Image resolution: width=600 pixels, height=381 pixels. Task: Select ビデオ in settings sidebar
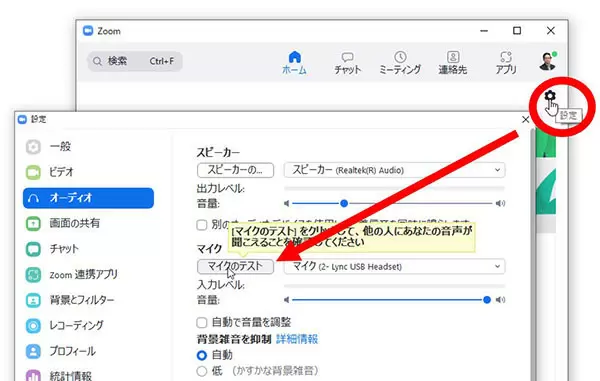[x=88, y=172]
